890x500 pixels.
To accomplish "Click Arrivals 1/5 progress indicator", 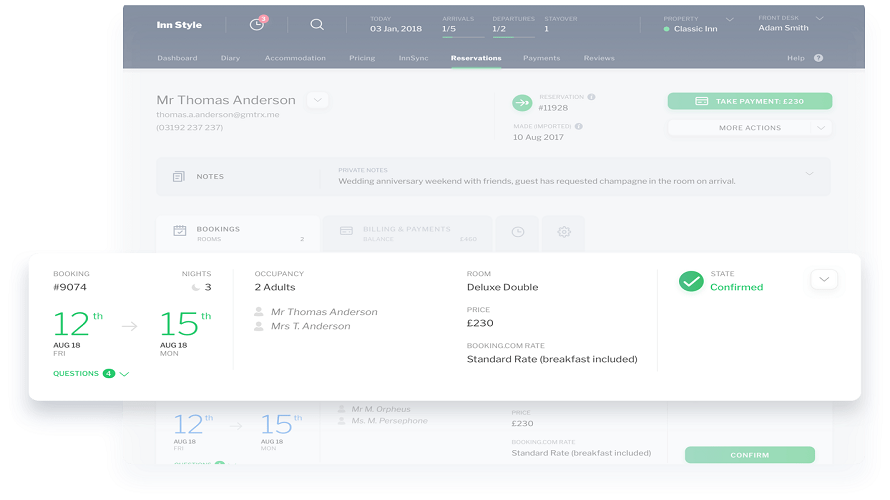I will tap(463, 28).
